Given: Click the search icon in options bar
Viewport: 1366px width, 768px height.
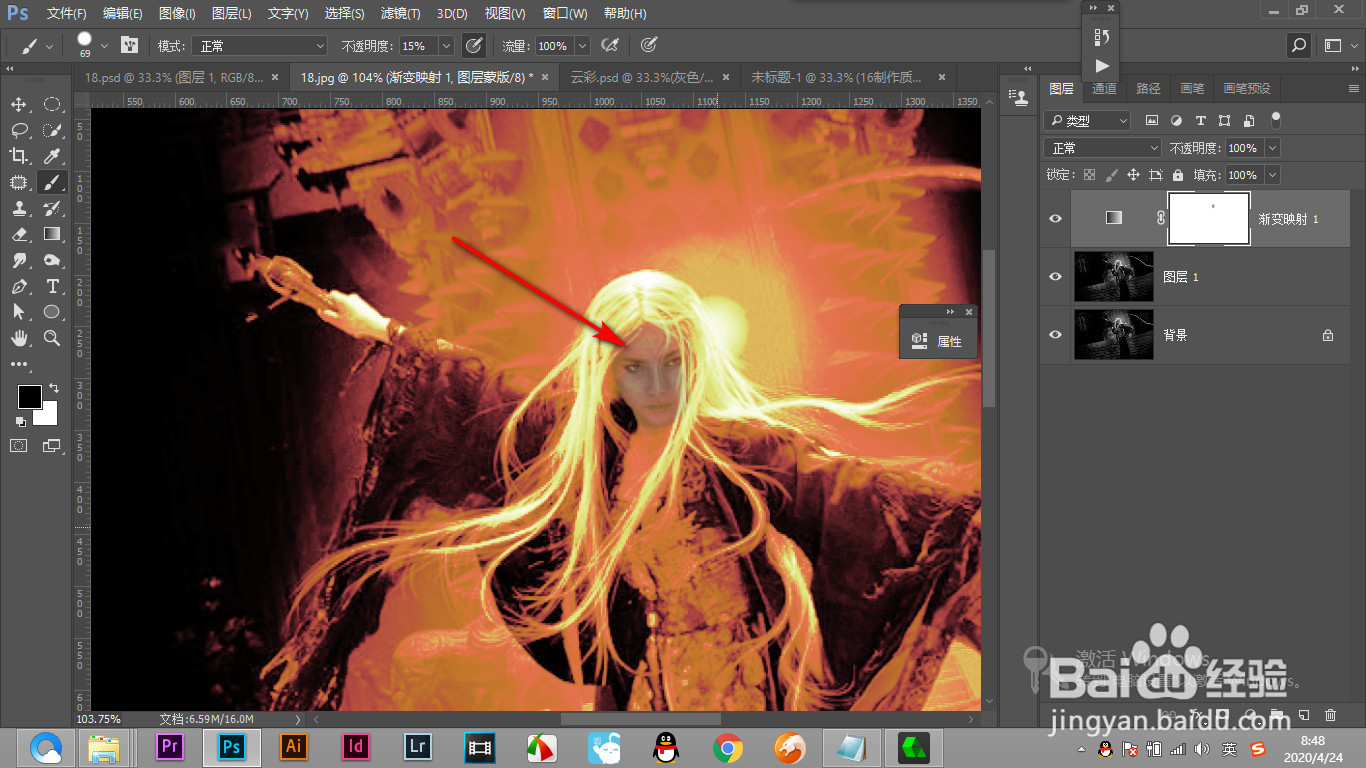Looking at the screenshot, I should point(1298,45).
